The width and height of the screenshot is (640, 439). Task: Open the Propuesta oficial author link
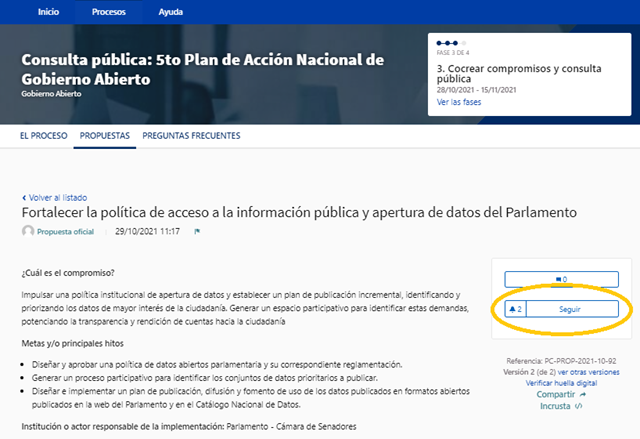click(x=65, y=232)
